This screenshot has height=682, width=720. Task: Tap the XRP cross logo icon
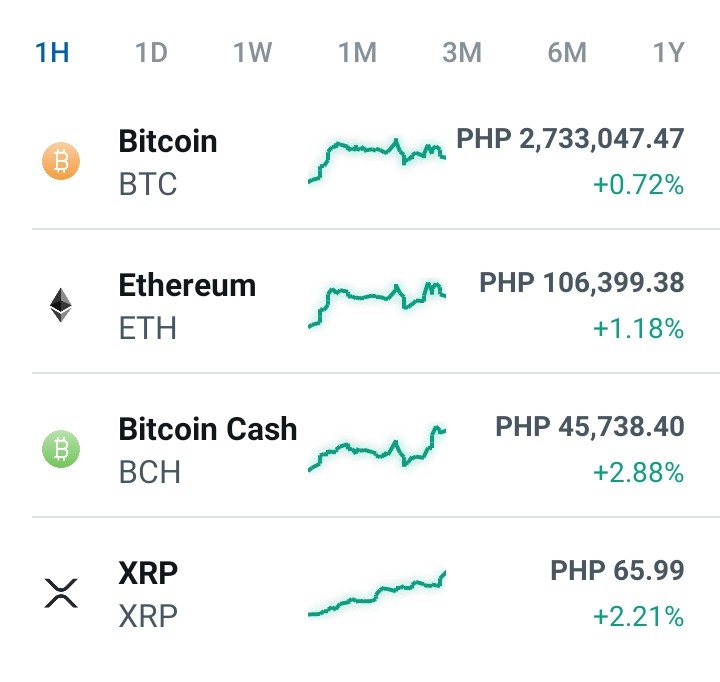[x=61, y=593]
